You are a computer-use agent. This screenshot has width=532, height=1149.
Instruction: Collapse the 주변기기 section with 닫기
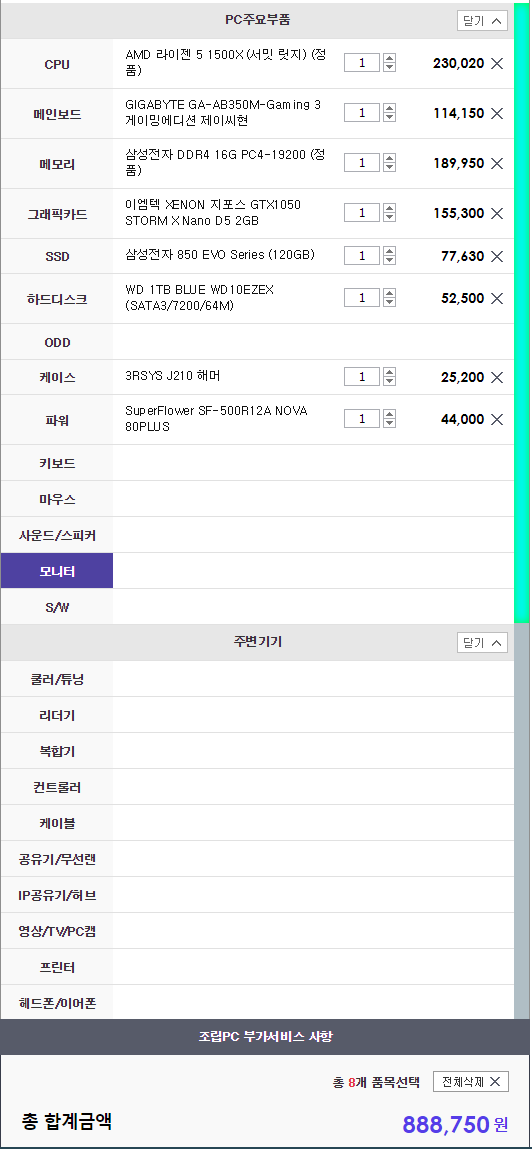pos(482,643)
